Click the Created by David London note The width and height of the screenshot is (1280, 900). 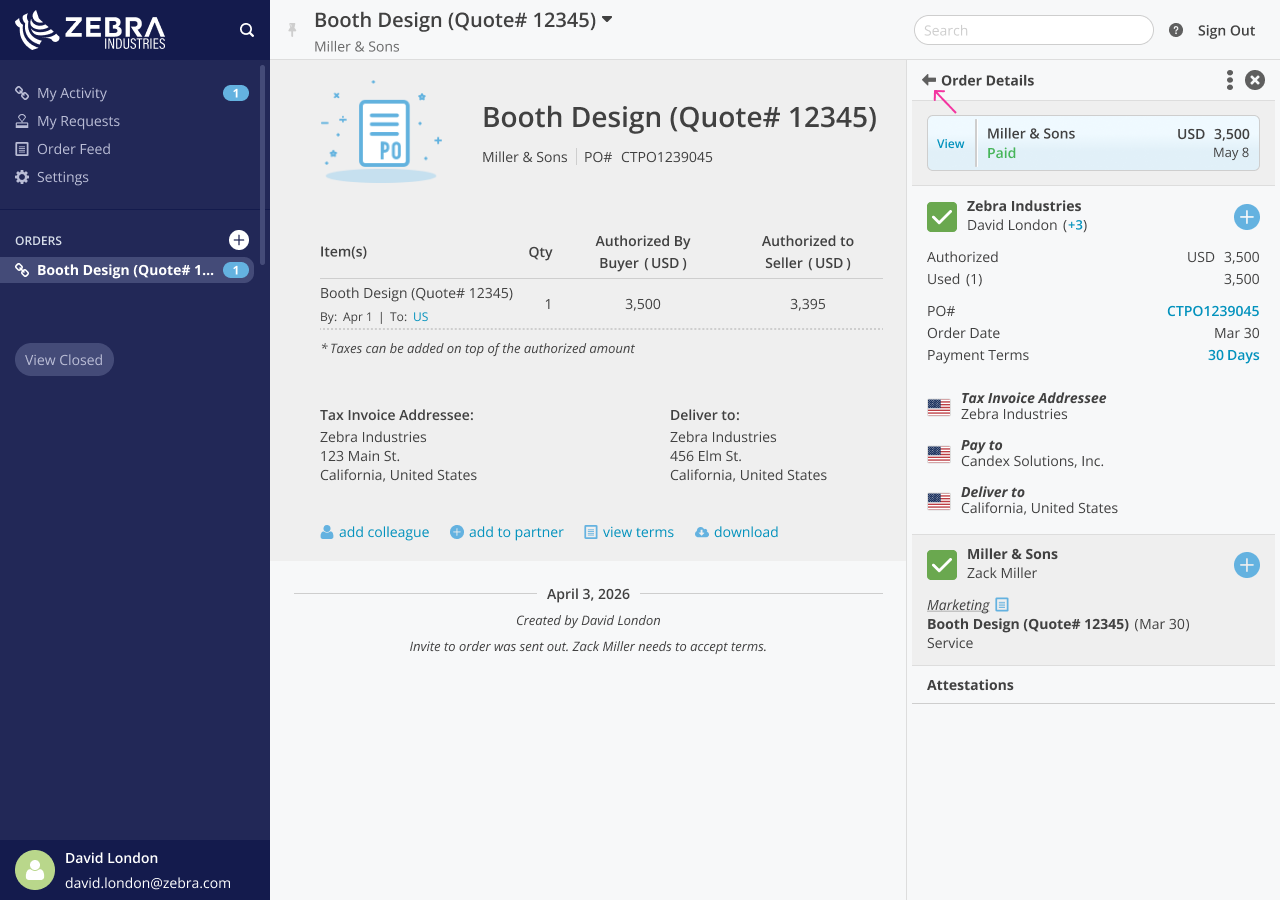588,620
